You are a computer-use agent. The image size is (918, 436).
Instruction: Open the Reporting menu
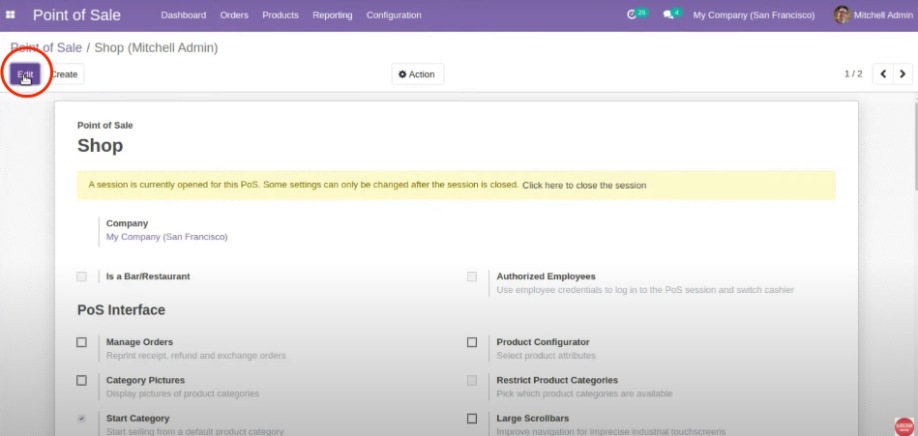332,15
